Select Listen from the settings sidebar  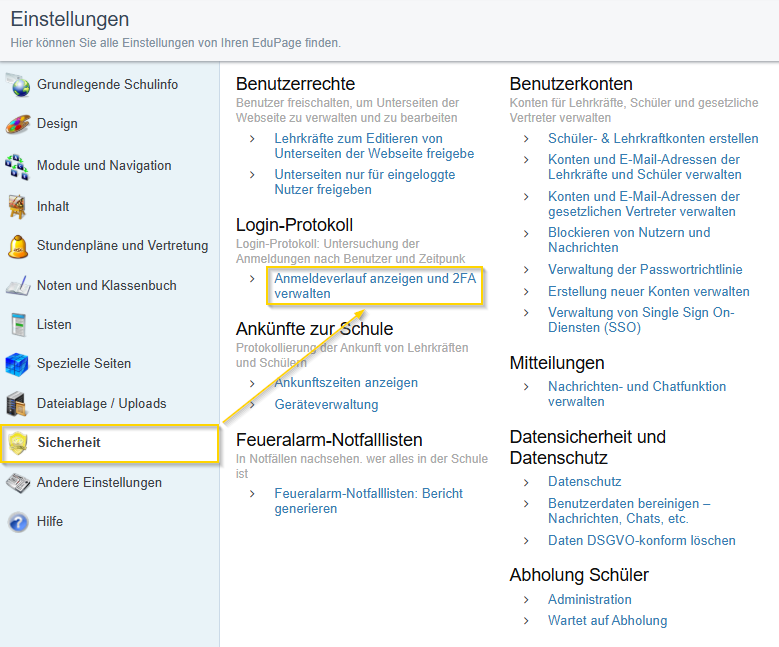pos(54,324)
